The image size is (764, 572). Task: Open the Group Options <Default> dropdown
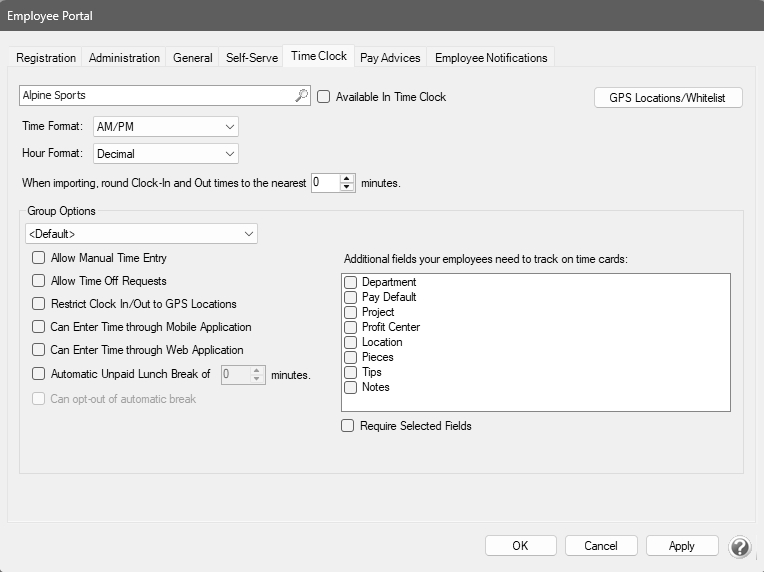[141, 234]
